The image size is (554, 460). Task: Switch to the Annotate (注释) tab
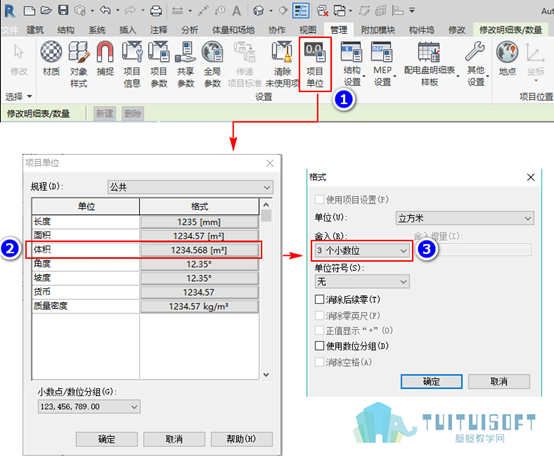pyautogui.click(x=159, y=30)
